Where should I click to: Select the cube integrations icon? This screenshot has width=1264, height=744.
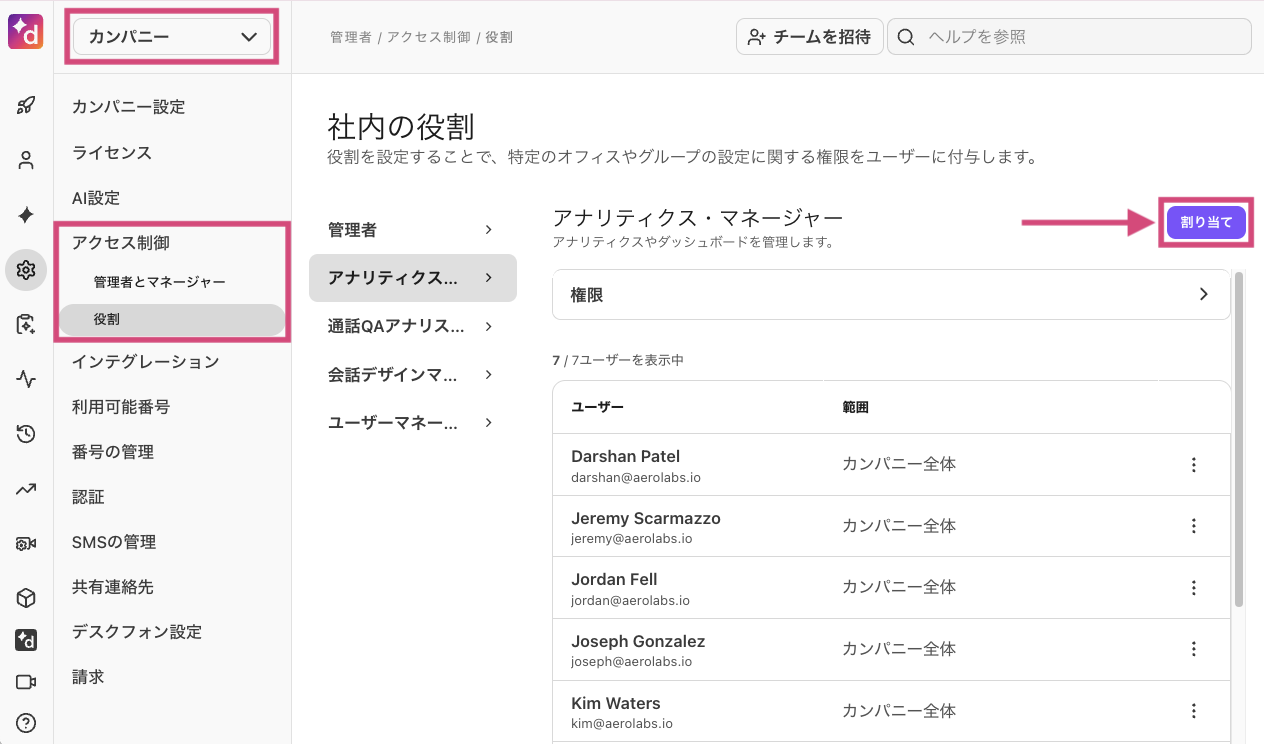(x=25, y=597)
